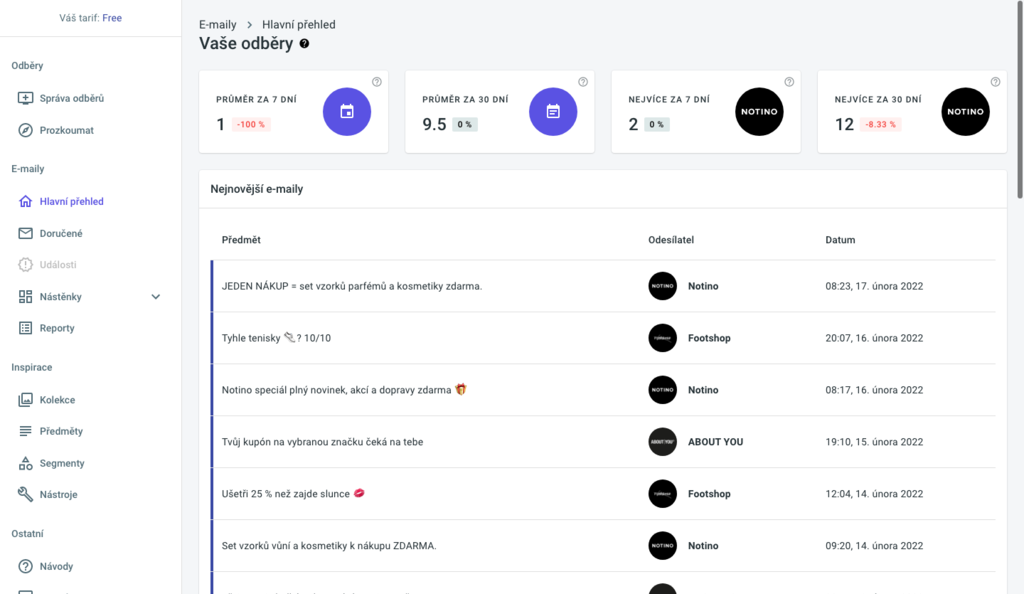Click the Doručené envelope icon
The image size is (1024, 594).
25,233
